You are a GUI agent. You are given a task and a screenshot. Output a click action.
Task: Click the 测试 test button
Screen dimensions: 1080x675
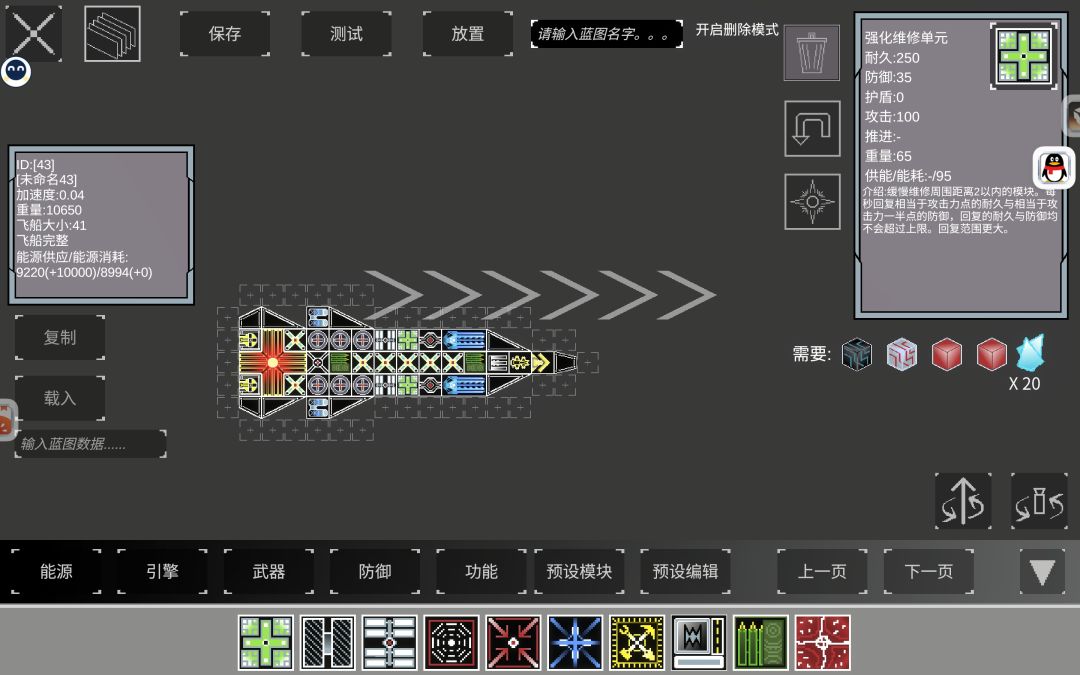pos(346,34)
